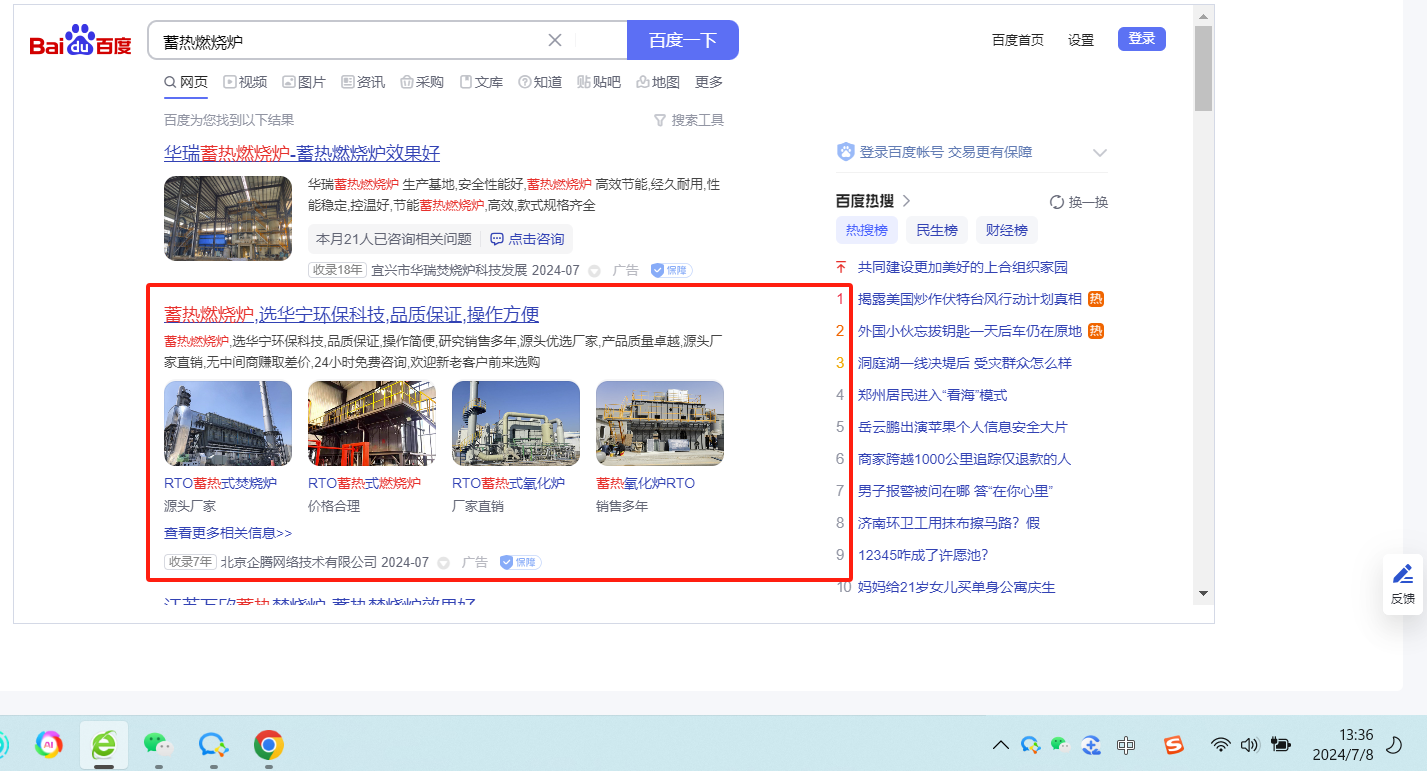Click the 百度一下 search button
This screenshot has height=771, width=1427.
pos(683,40)
